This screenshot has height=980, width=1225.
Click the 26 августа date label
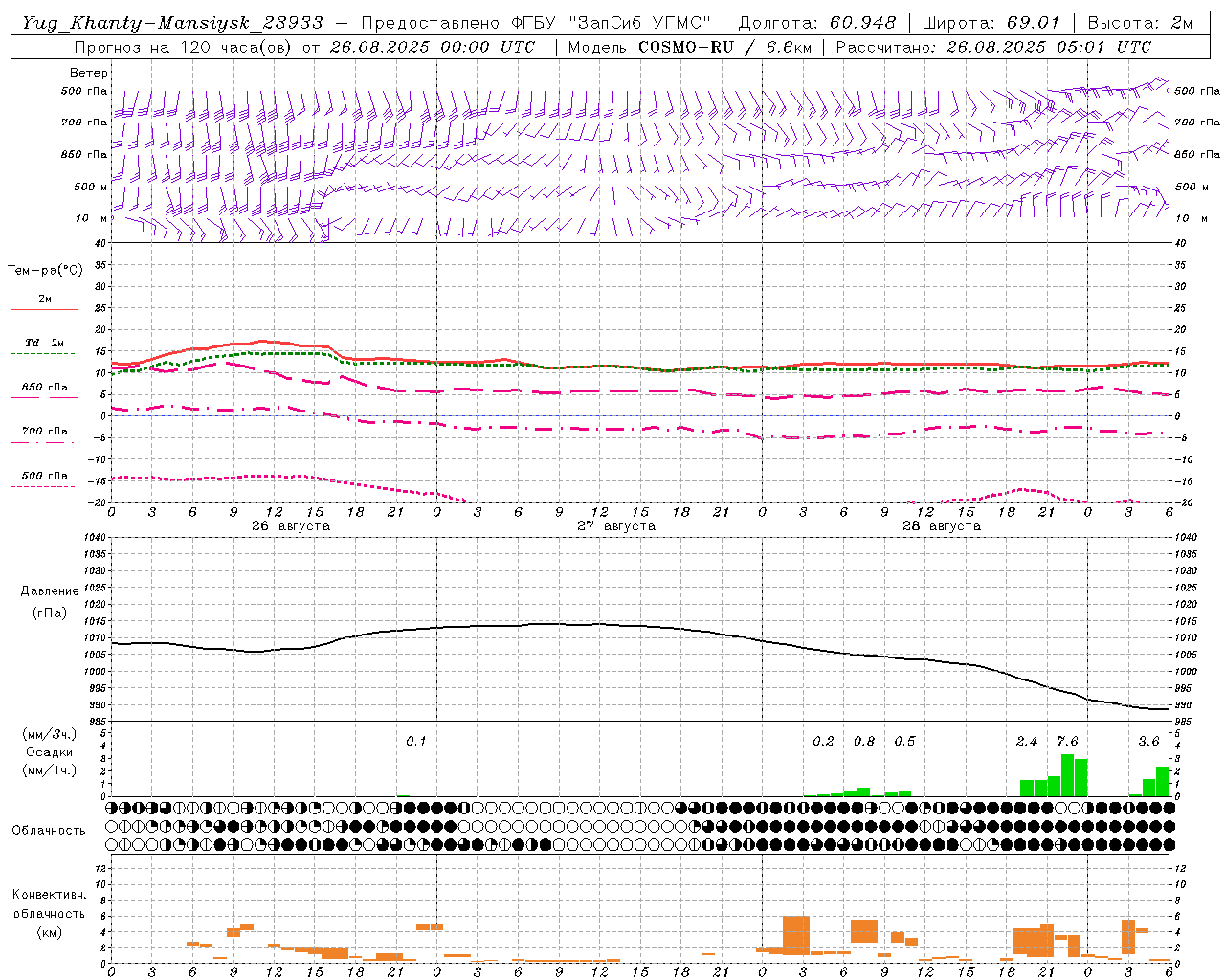[291, 526]
